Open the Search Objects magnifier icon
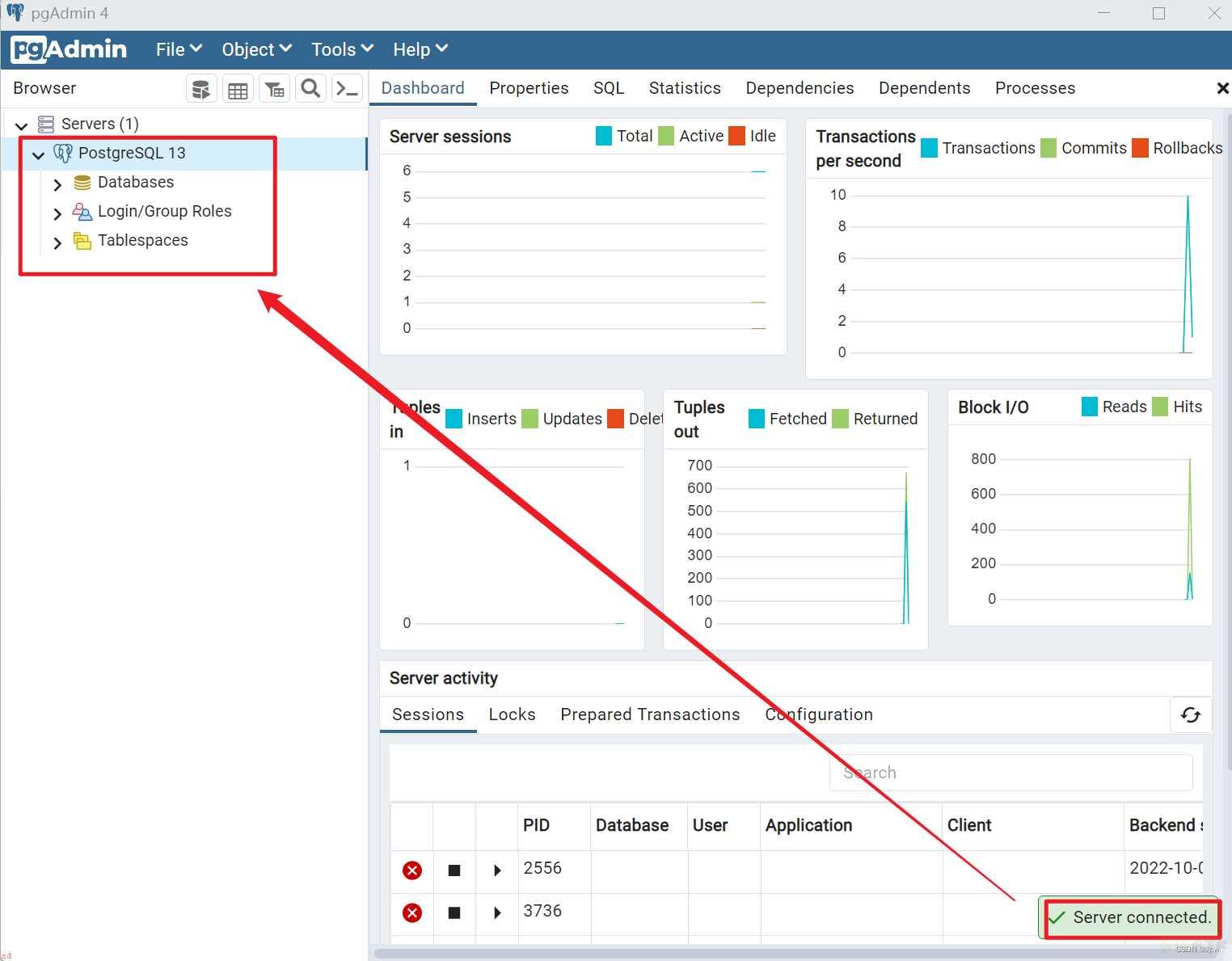1232x961 pixels. (x=310, y=88)
